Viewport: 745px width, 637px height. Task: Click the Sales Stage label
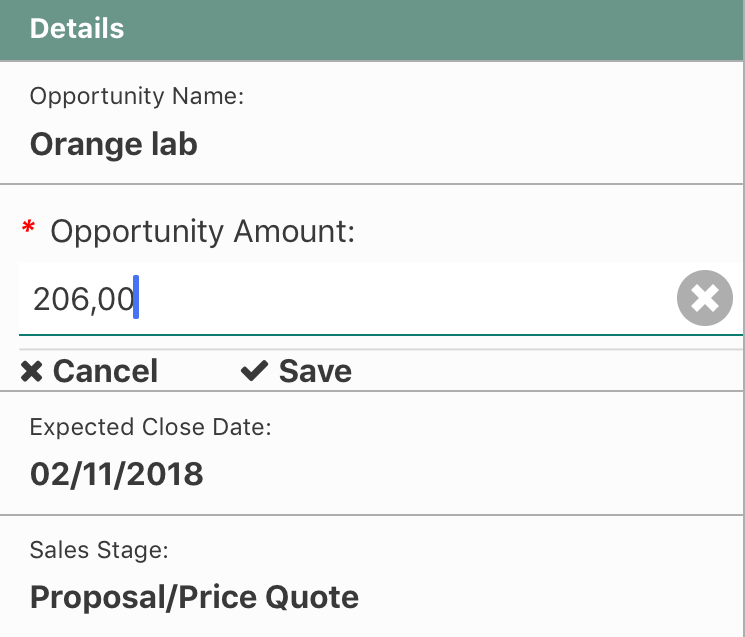99,550
